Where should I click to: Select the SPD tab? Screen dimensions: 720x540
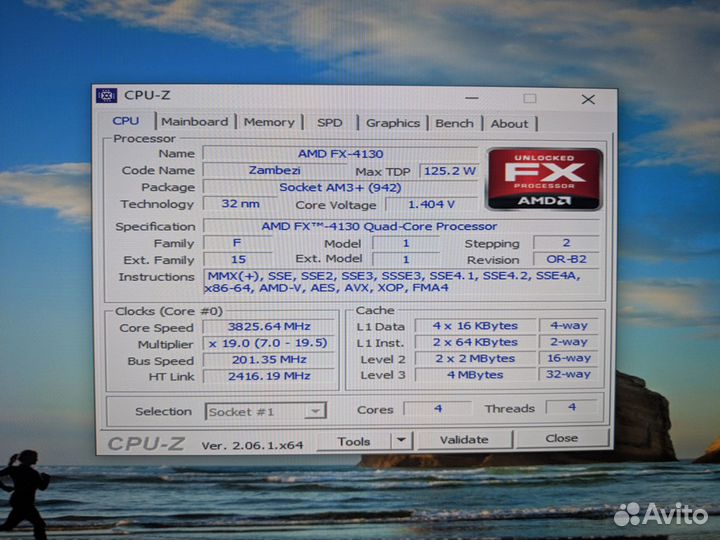[330, 123]
